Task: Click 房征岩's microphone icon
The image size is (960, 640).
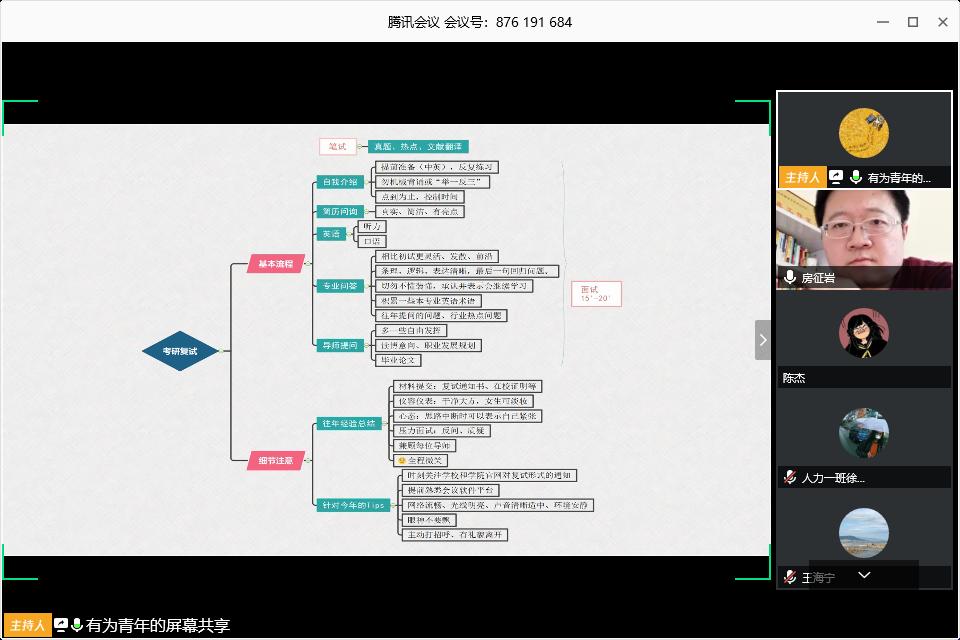Action: tap(790, 277)
